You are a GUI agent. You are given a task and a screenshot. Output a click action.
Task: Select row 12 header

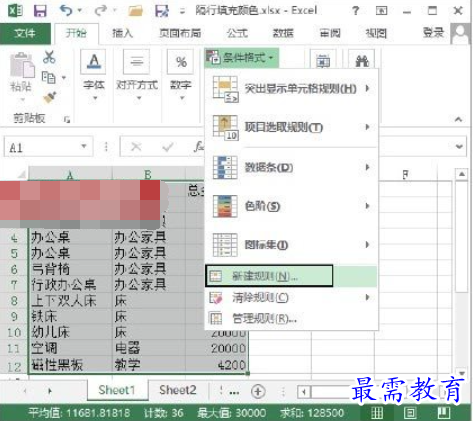[14, 367]
